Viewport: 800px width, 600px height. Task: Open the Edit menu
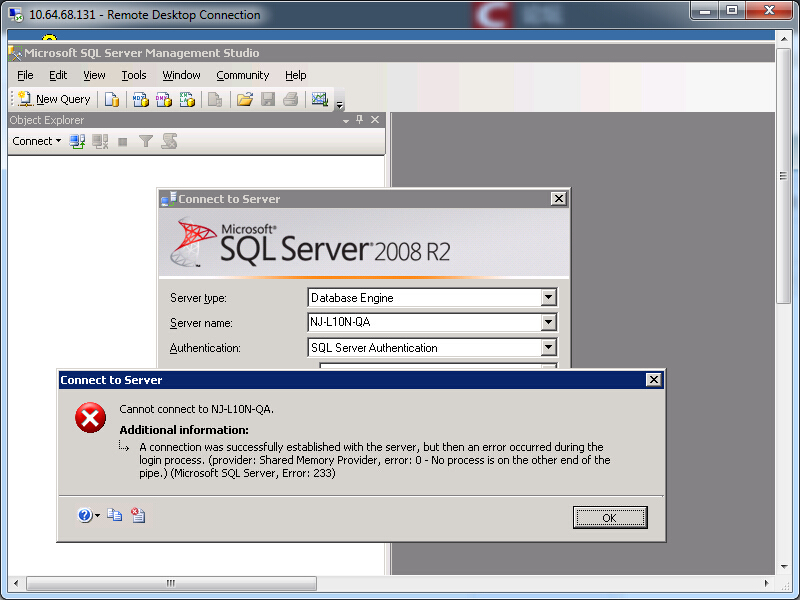point(58,76)
